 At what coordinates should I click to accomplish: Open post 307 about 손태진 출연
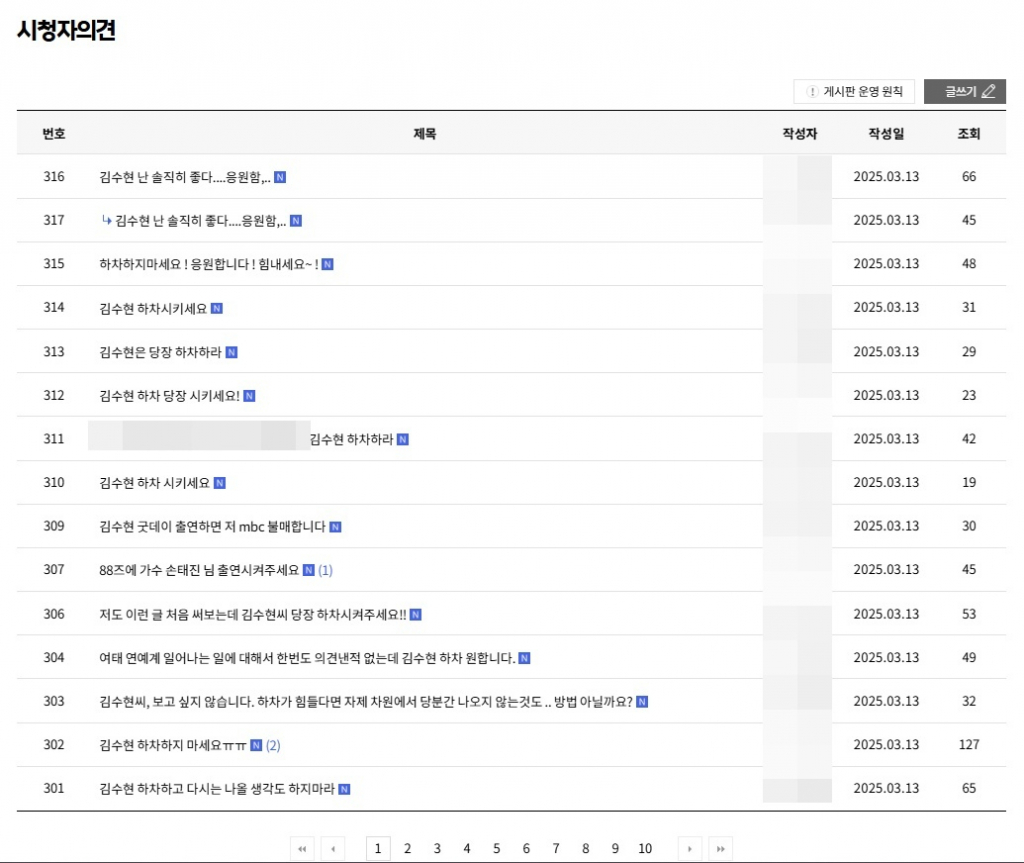[199, 570]
